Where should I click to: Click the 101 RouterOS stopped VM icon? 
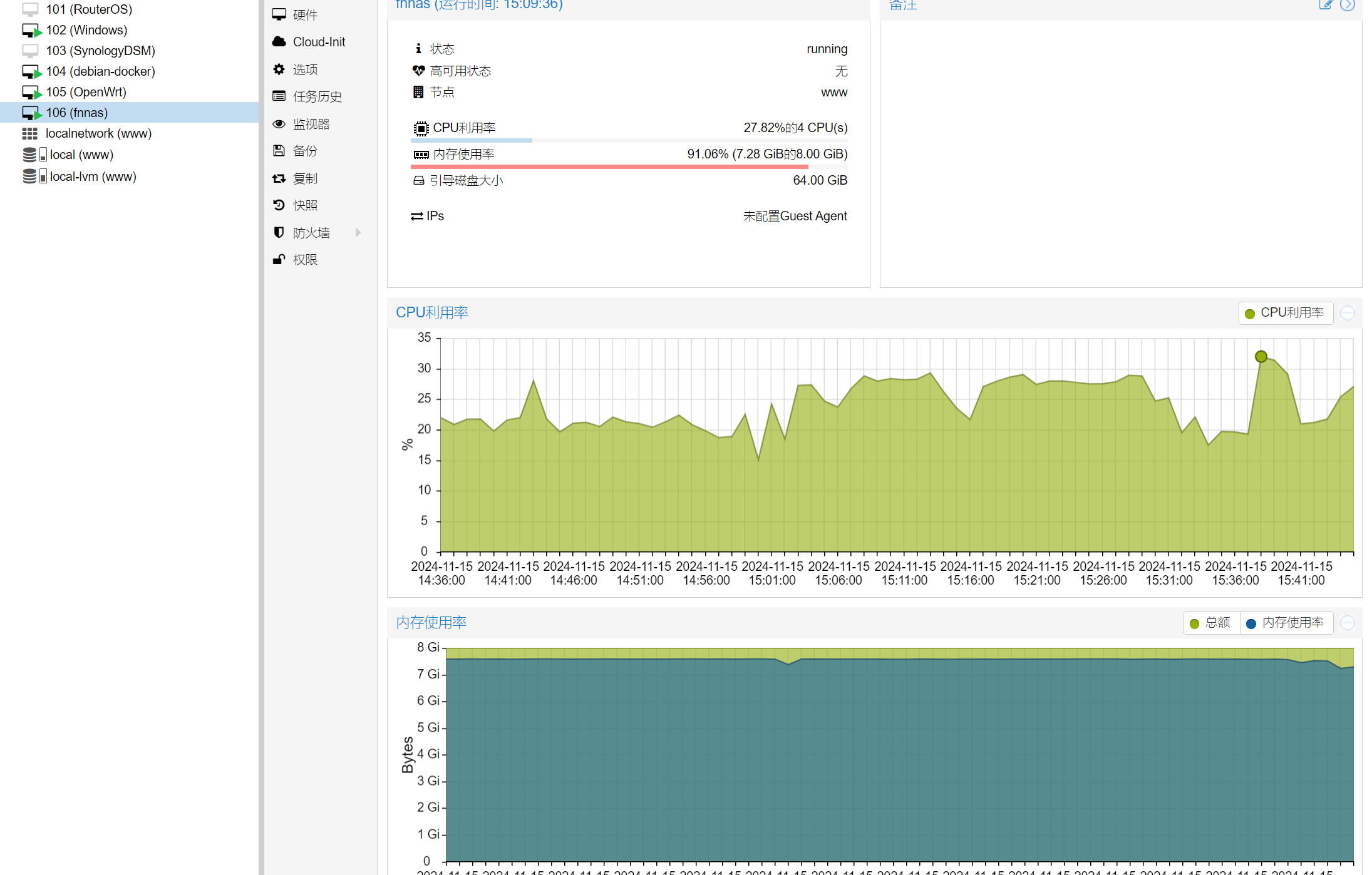[x=30, y=9]
